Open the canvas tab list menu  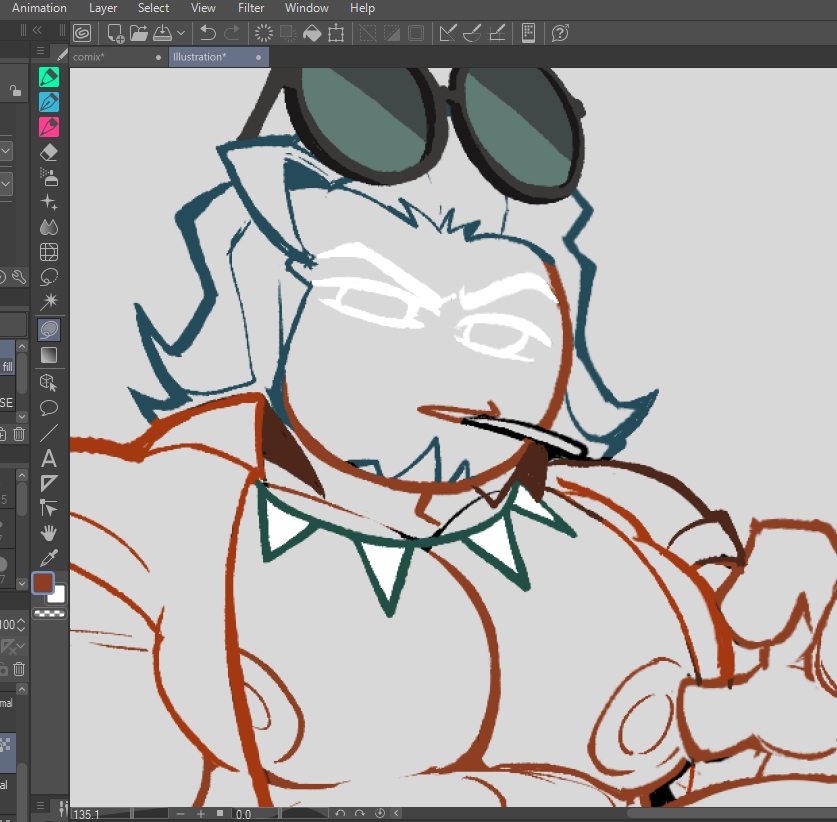(41, 52)
